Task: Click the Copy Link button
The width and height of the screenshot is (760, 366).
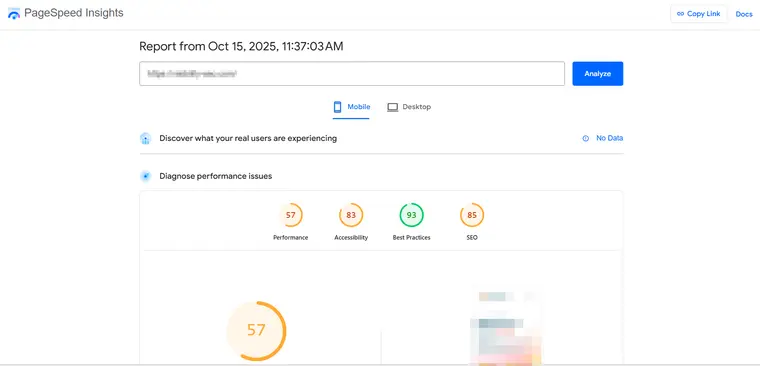Action: pyautogui.click(x=698, y=14)
